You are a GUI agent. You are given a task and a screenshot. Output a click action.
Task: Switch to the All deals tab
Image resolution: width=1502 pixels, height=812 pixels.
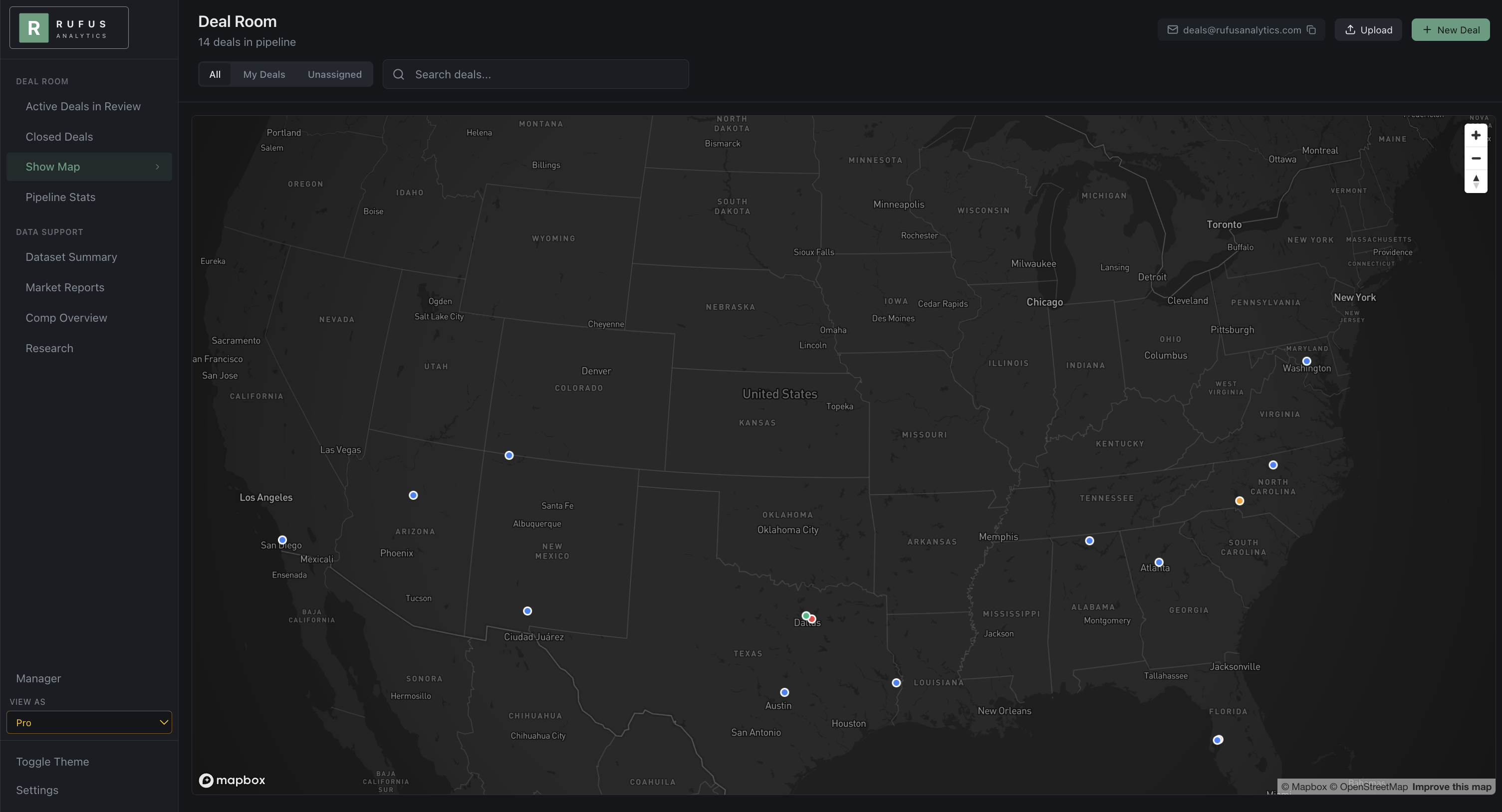[x=215, y=75]
